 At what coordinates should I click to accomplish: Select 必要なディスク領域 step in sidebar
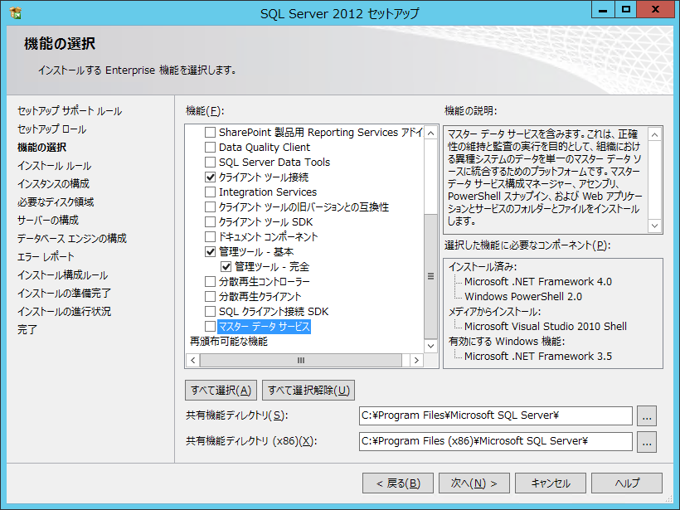click(56, 202)
